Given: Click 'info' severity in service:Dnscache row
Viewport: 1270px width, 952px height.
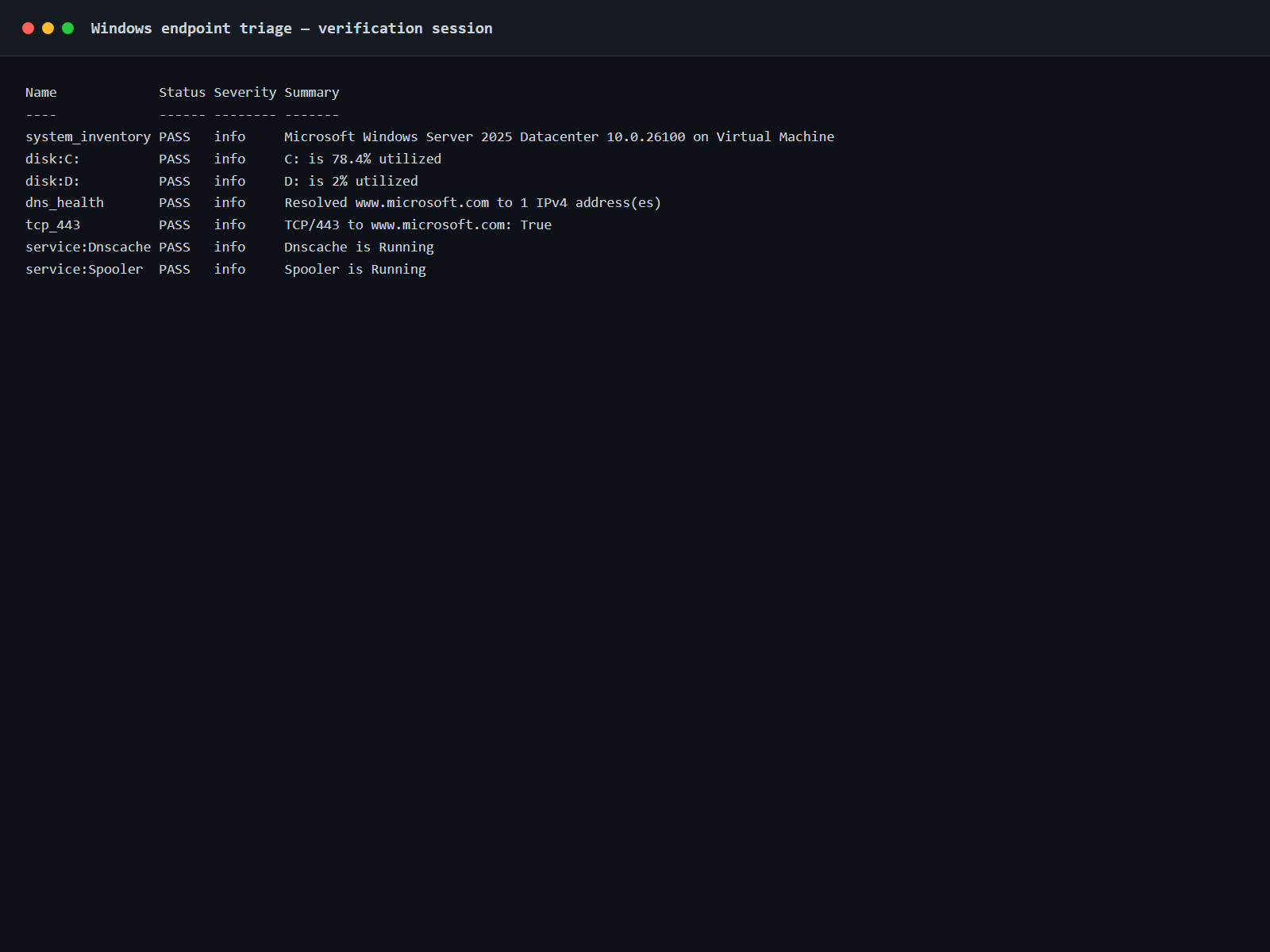Looking at the screenshot, I should coord(229,247).
